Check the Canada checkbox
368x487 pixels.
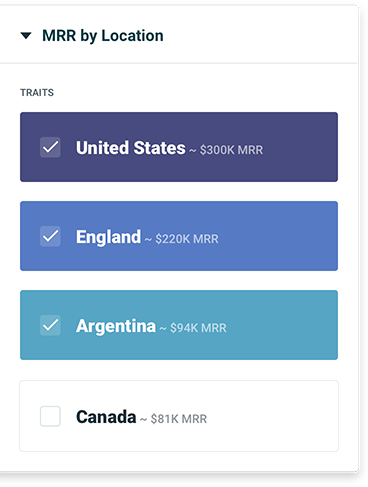[50, 416]
